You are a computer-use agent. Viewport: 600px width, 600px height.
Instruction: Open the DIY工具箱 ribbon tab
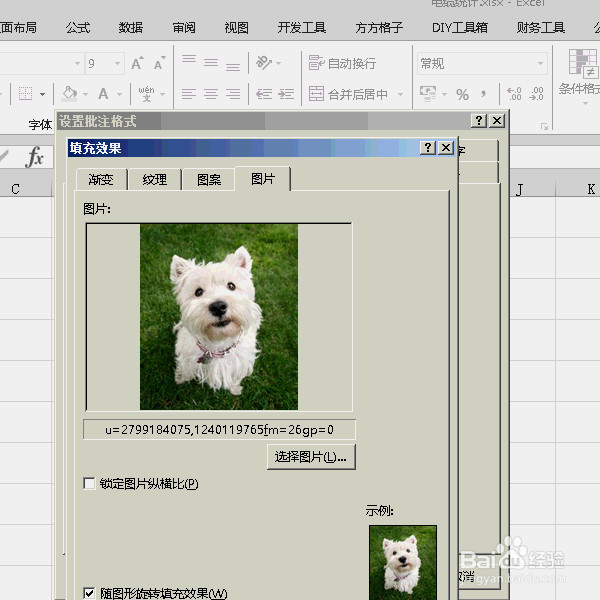coord(460,28)
